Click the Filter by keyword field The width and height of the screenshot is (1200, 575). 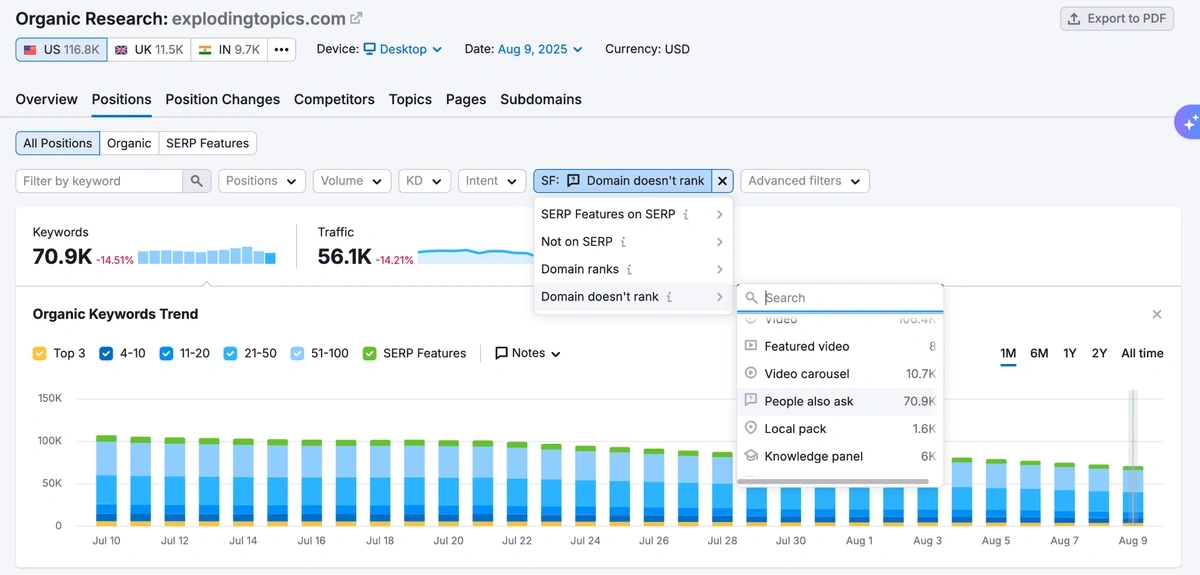pos(99,181)
